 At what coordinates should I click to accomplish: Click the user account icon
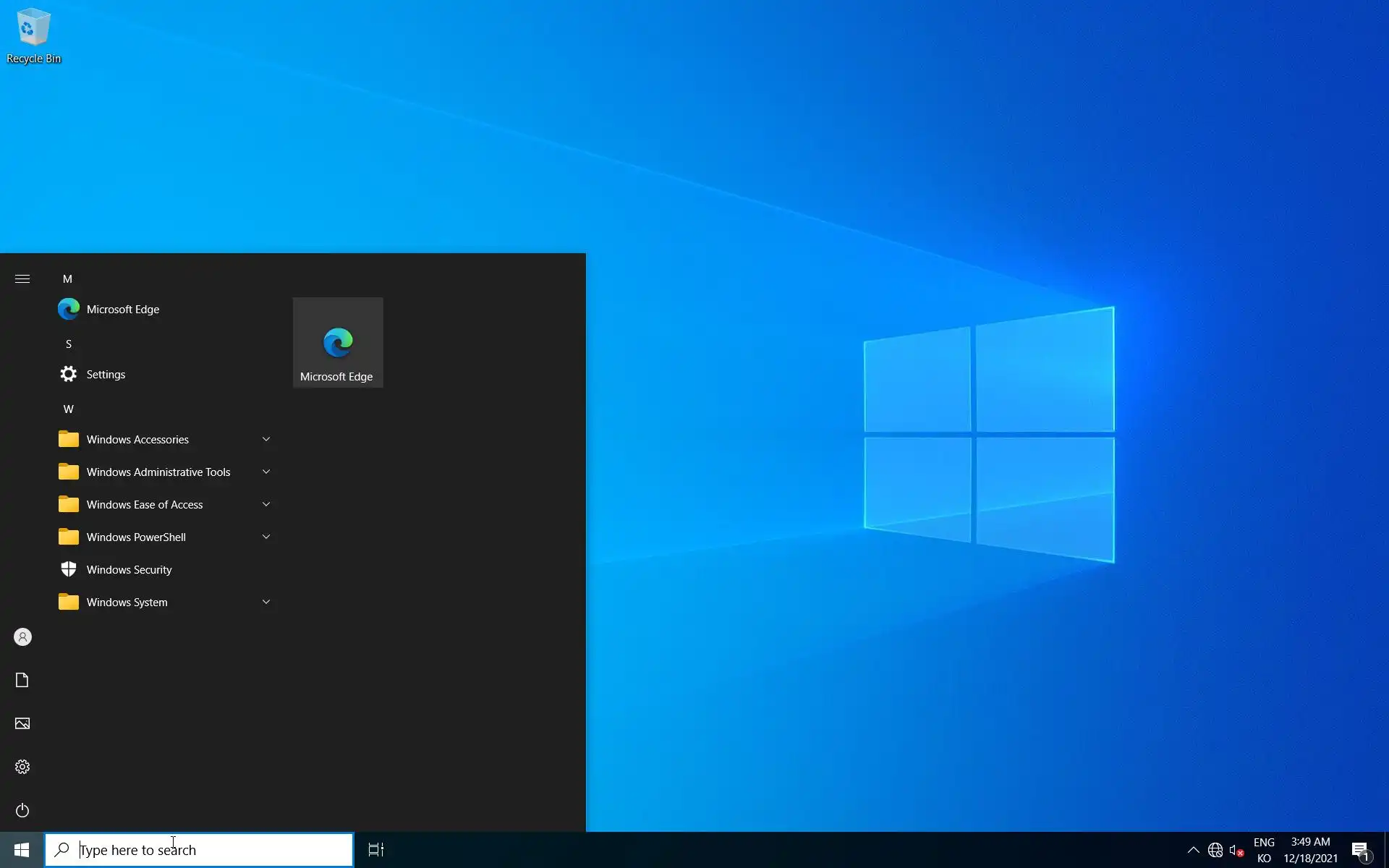pos(22,637)
